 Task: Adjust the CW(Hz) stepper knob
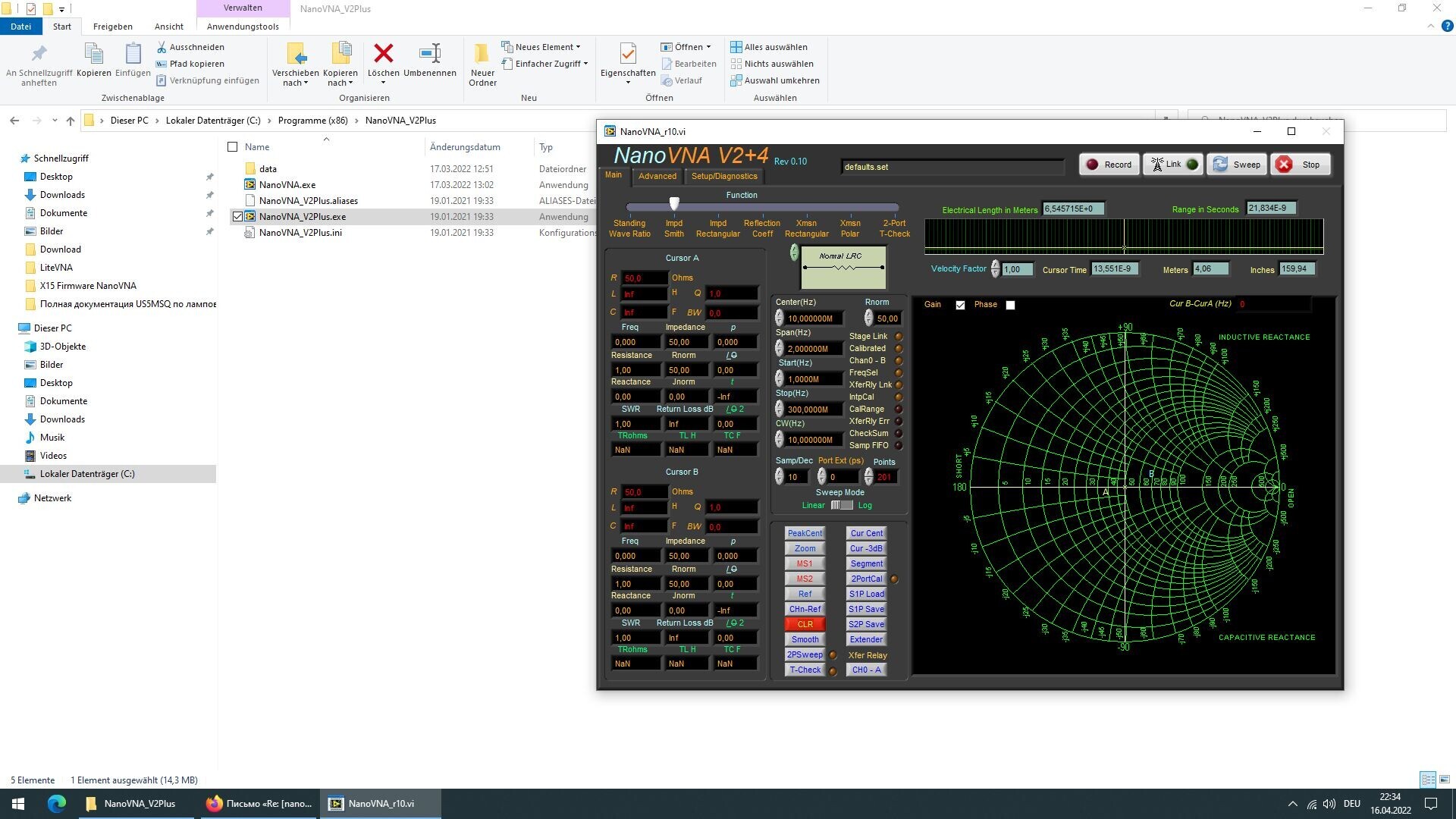(x=779, y=439)
